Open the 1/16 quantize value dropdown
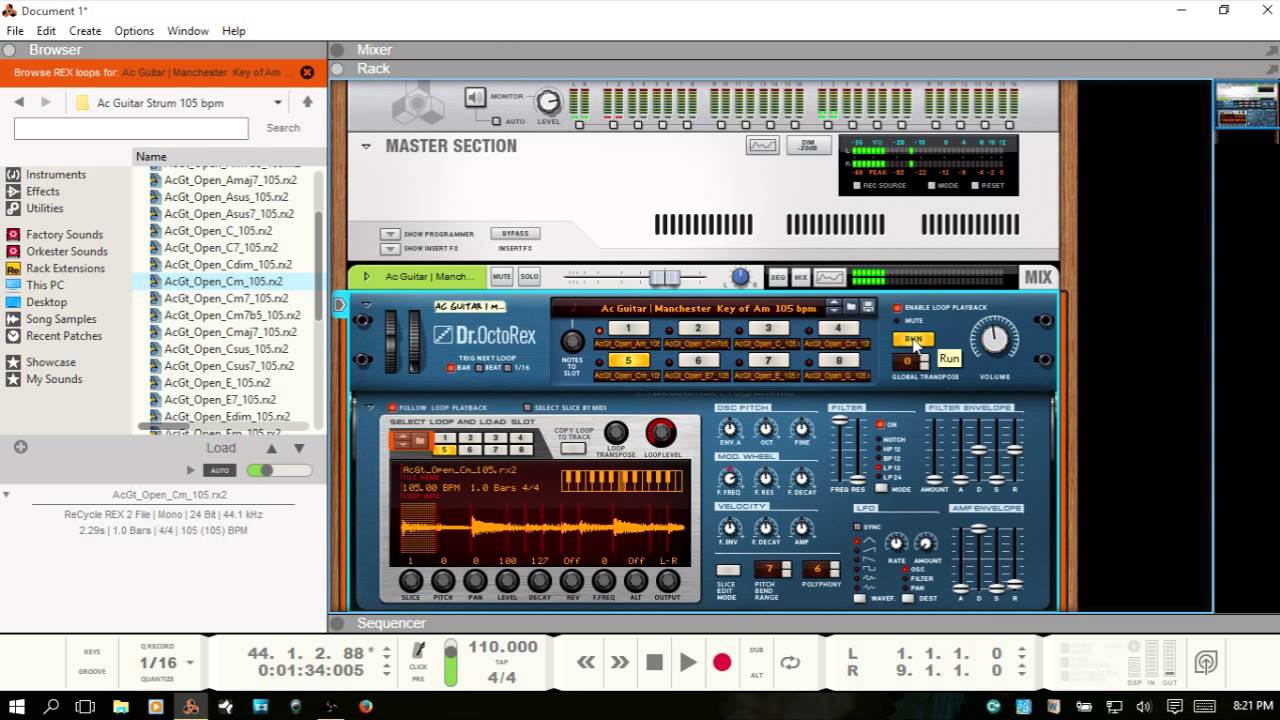 click(x=190, y=663)
